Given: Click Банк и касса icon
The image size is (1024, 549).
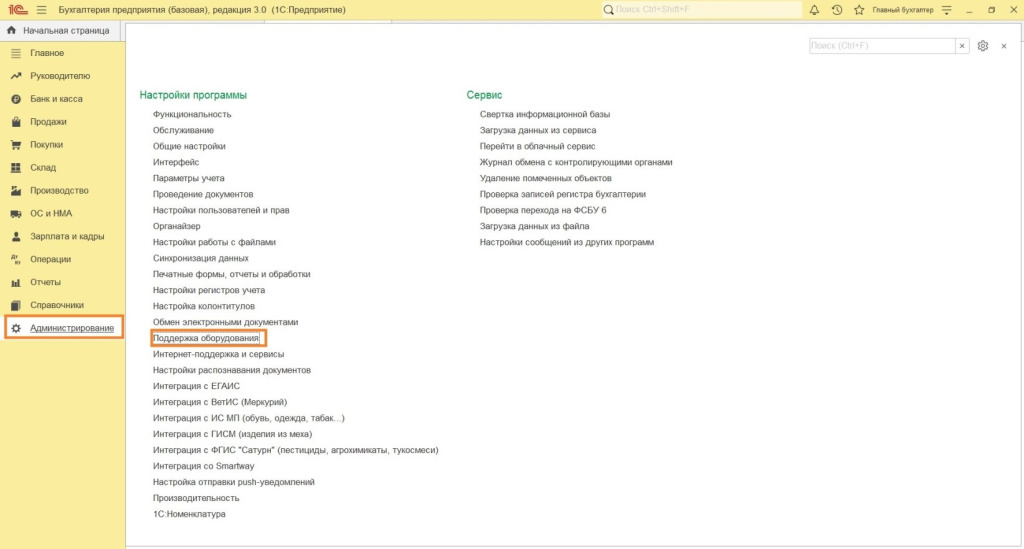Looking at the screenshot, I should pos(16,99).
